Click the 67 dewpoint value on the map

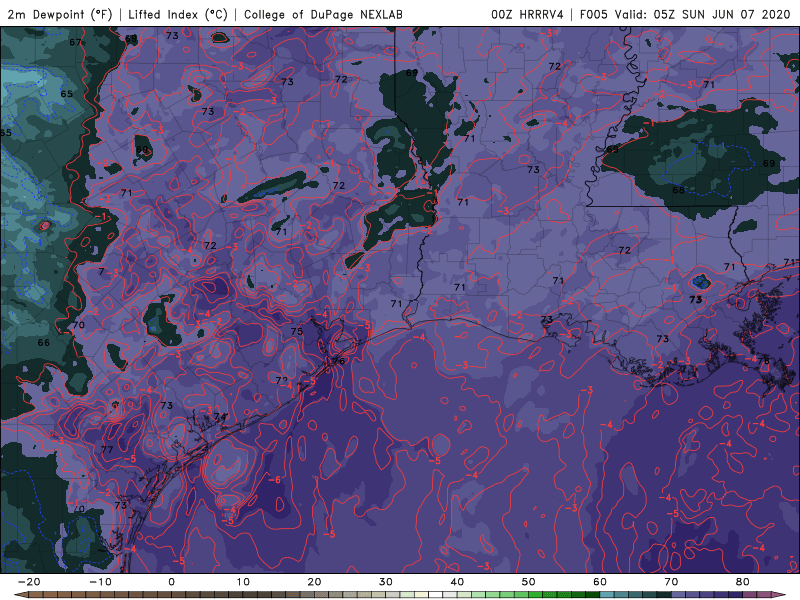(x=76, y=42)
